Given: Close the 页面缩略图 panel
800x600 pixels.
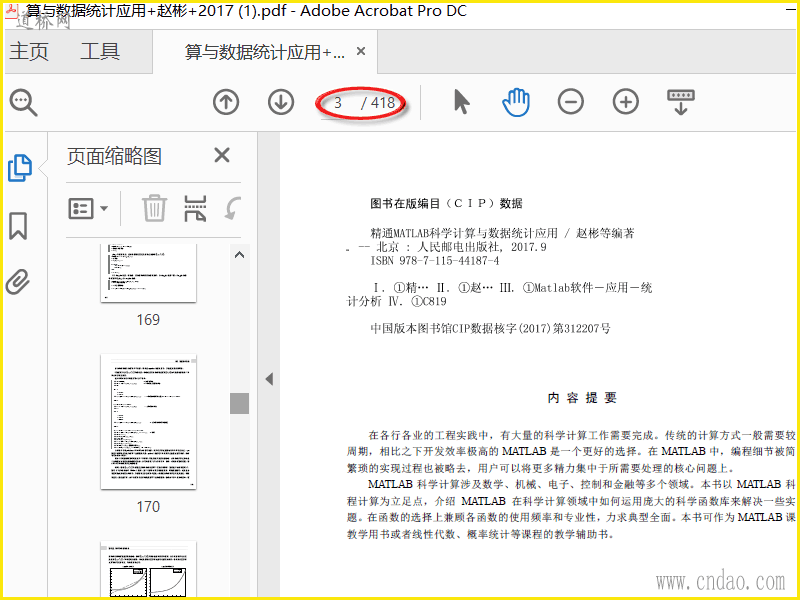Looking at the screenshot, I should pyautogui.click(x=221, y=155).
